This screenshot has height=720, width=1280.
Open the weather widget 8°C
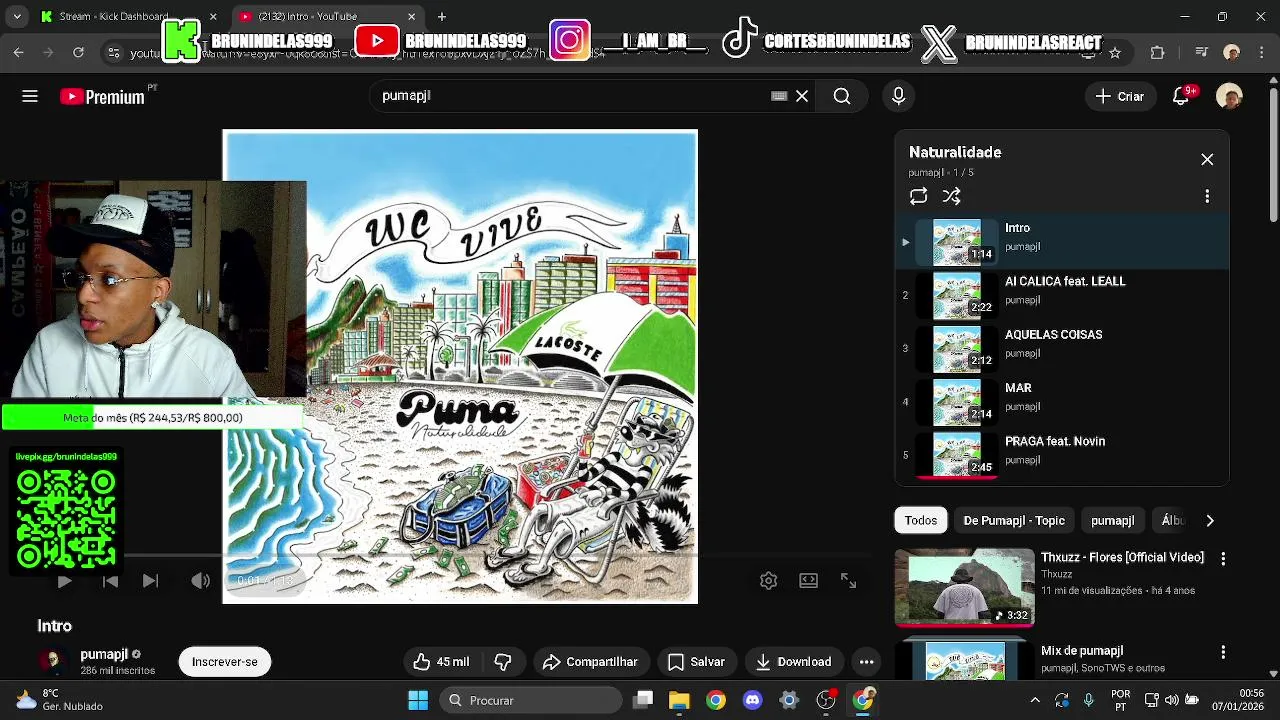tap(60, 700)
